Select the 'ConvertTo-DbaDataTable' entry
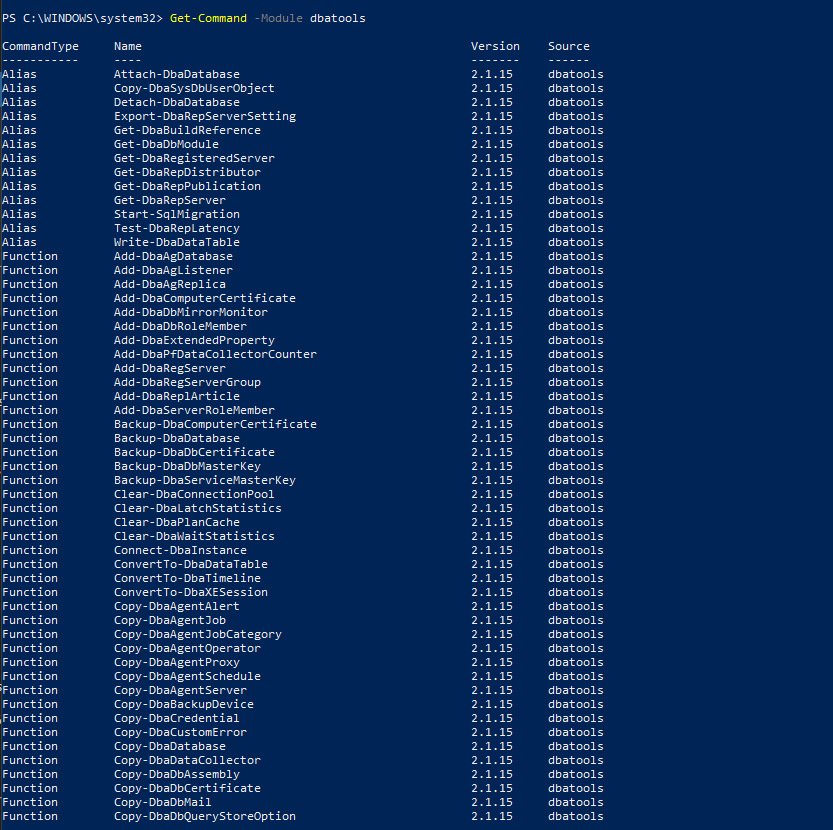This screenshot has height=830, width=833. pos(191,564)
